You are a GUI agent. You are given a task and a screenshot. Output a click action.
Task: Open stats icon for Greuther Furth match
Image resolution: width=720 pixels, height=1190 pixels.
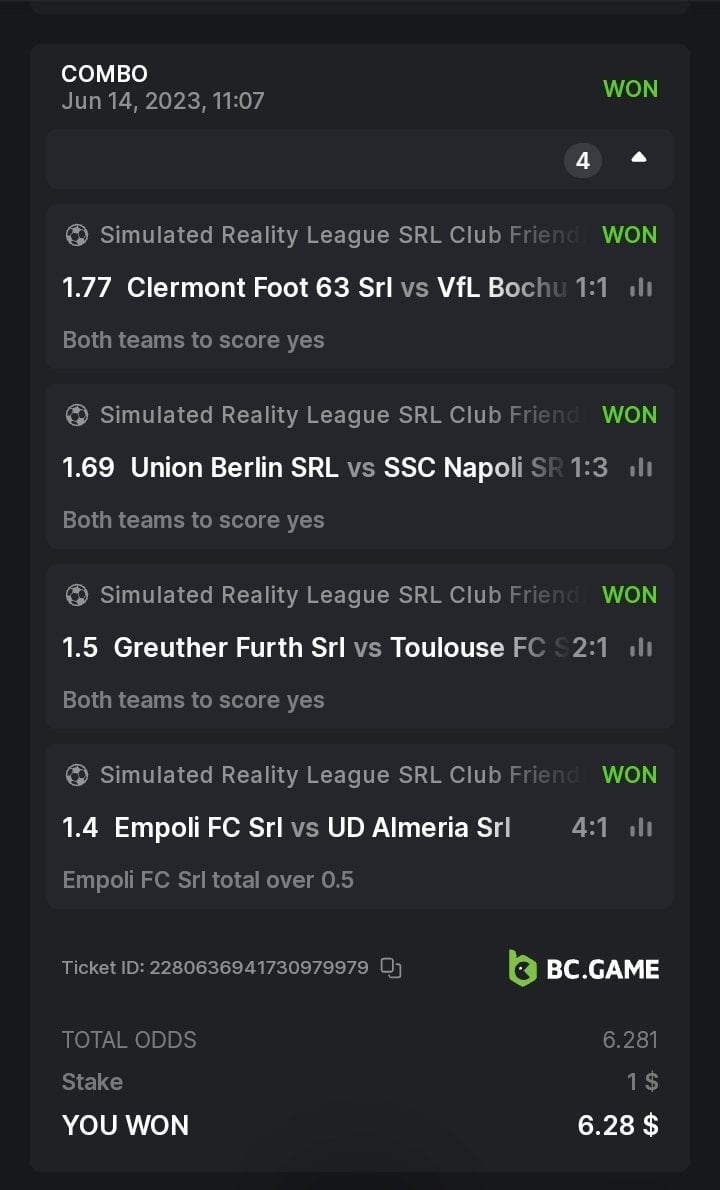point(641,648)
